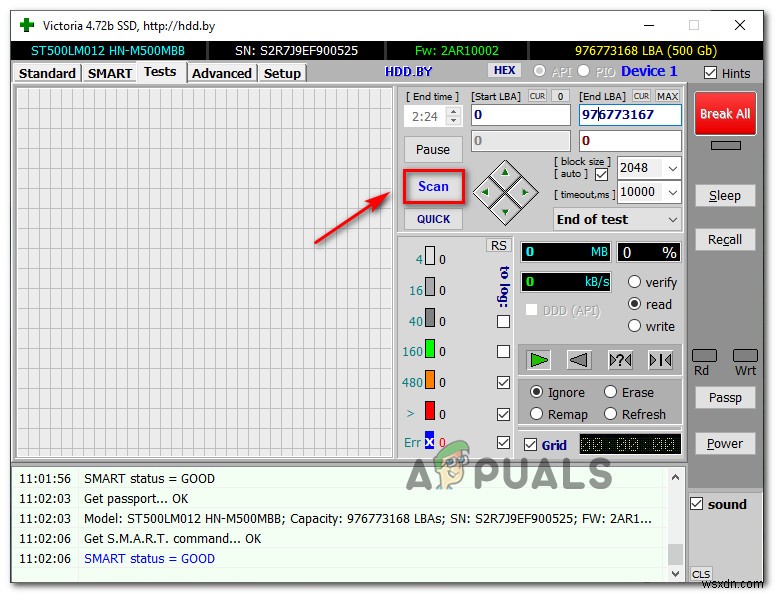Screen dimensions: 775x594
Task: Click the Sleep button
Action: [725, 196]
